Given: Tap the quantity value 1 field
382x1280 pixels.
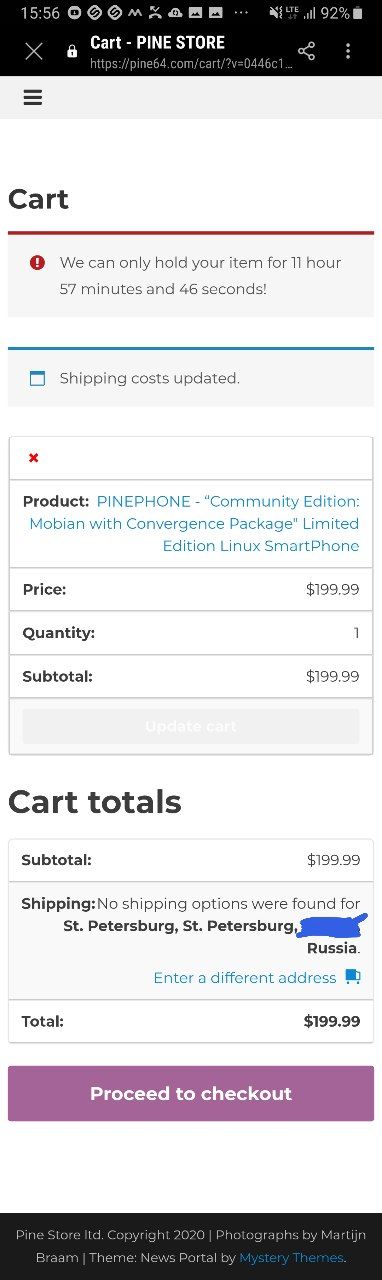Looking at the screenshot, I should [x=356, y=633].
